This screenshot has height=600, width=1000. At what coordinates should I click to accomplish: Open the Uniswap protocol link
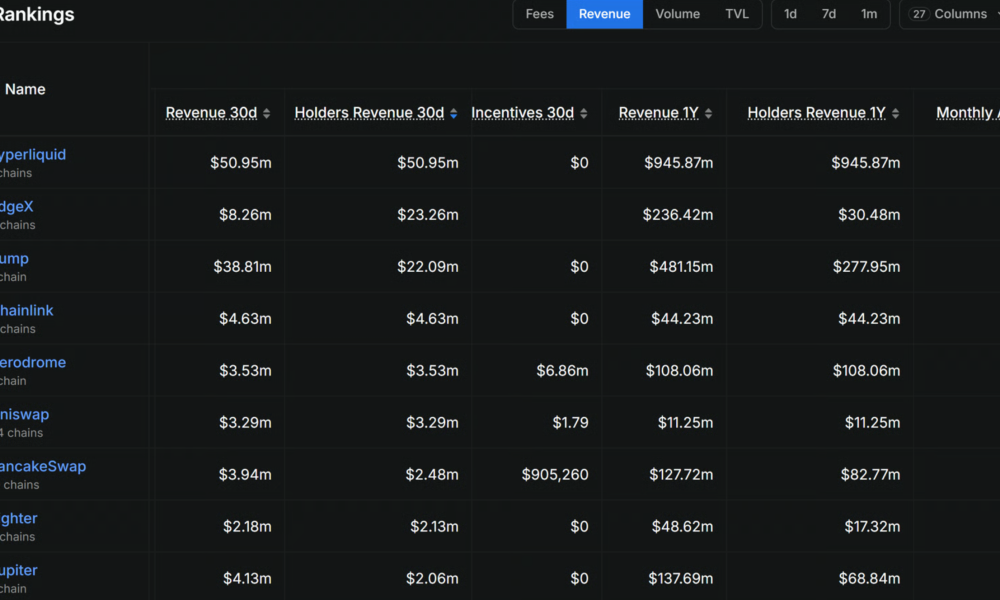click(x=24, y=414)
